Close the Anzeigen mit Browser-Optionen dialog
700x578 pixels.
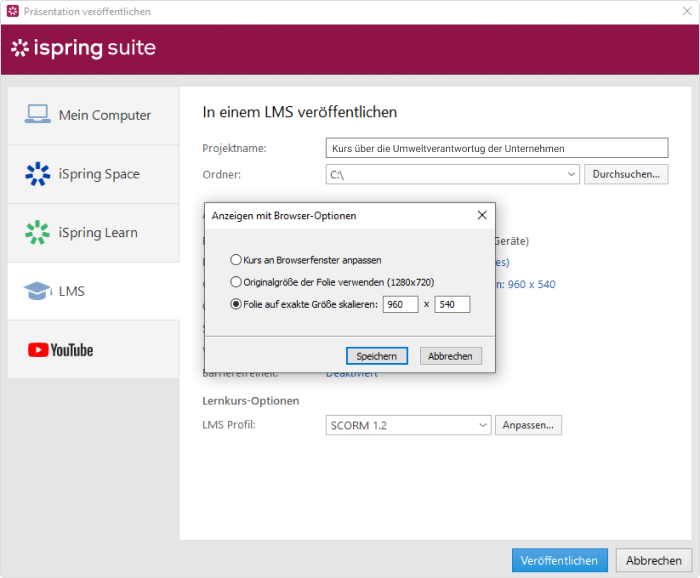pos(482,215)
